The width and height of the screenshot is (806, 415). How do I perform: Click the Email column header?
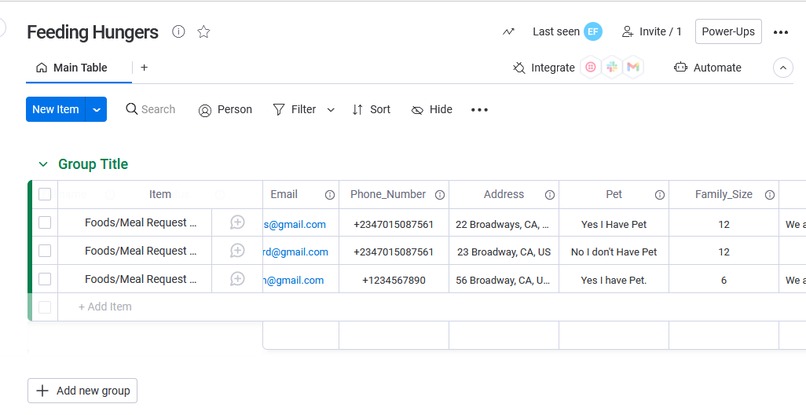click(284, 194)
